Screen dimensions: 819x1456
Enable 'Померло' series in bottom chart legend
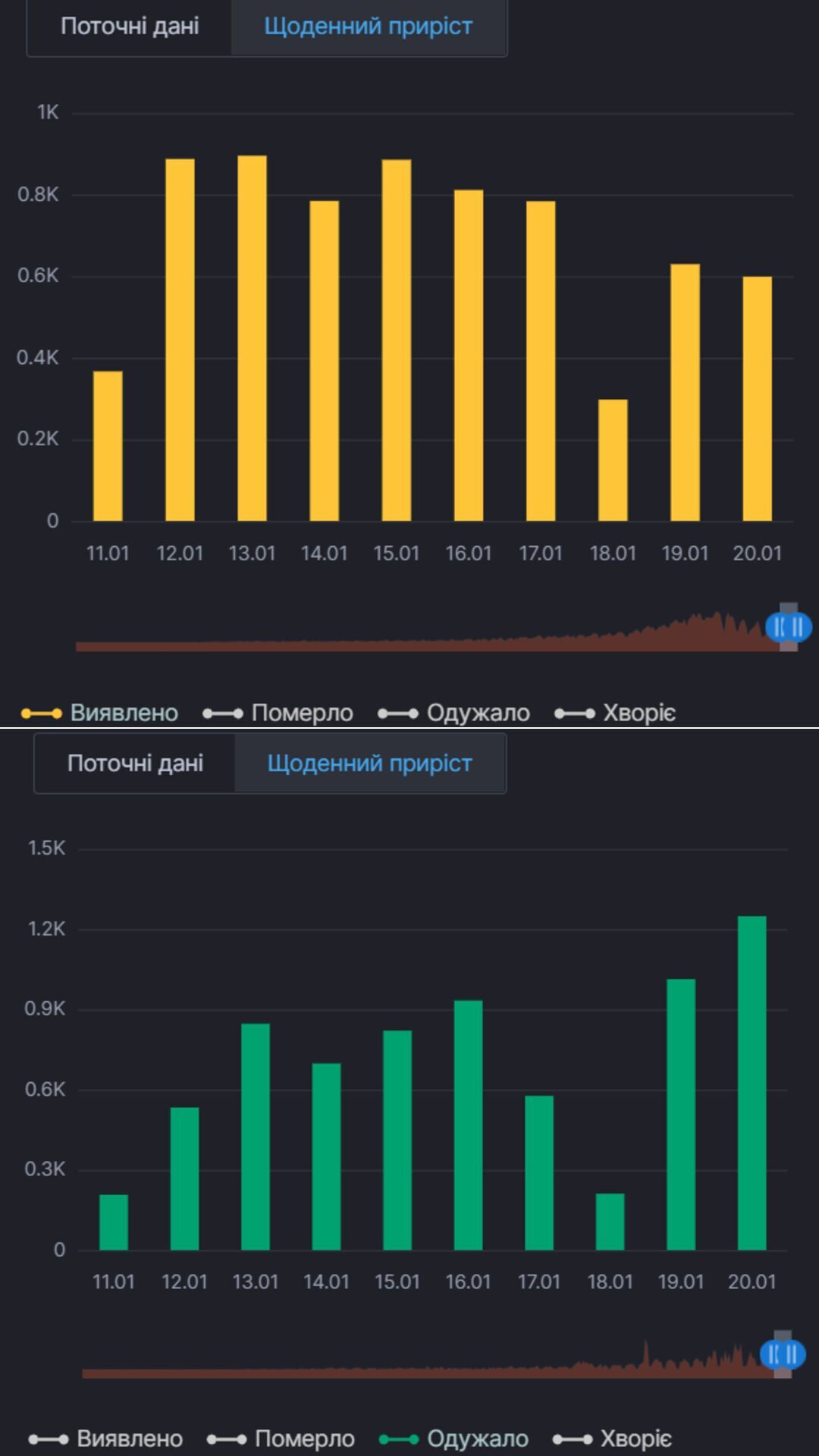pos(281,1439)
